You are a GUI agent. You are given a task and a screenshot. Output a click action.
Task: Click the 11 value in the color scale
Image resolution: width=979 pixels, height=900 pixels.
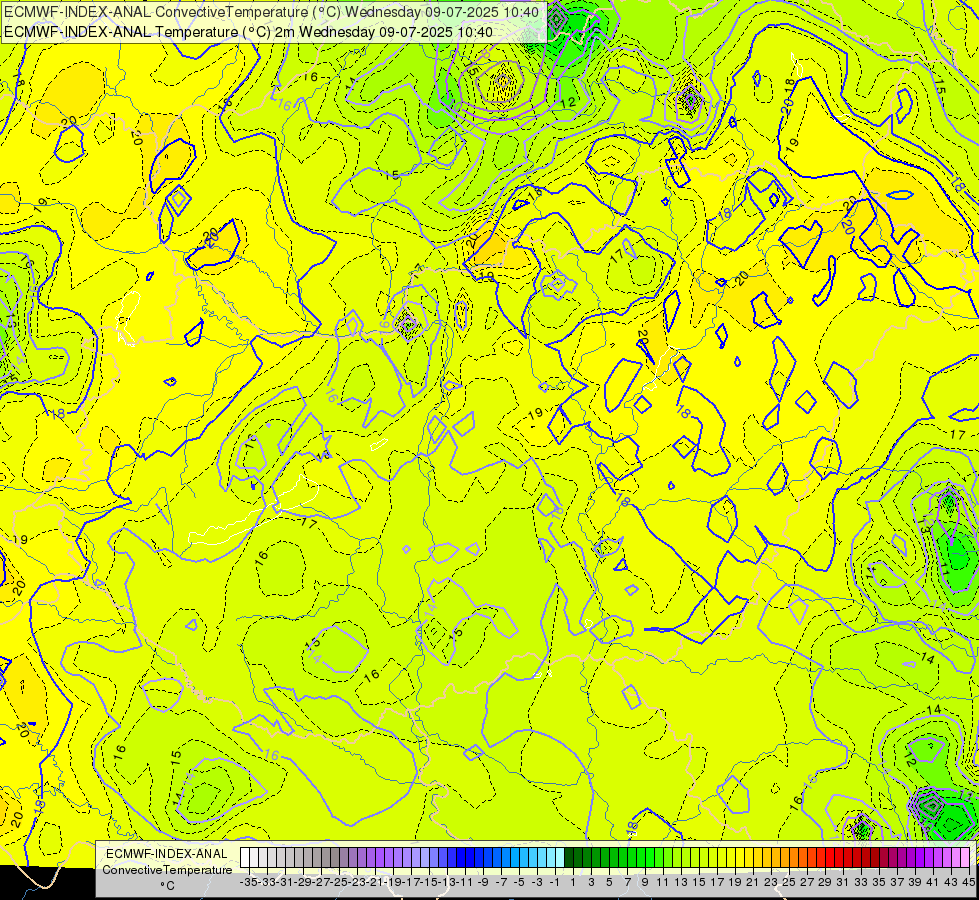coord(662,882)
